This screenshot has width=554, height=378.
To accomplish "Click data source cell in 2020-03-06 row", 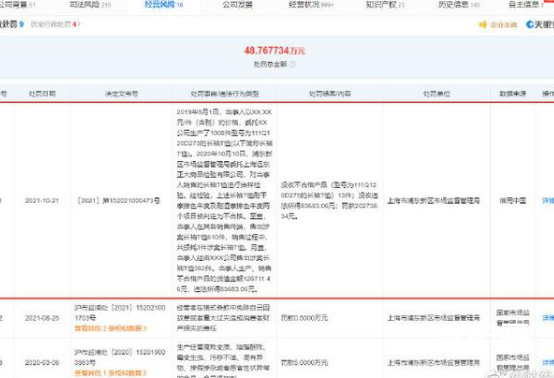I will tap(513, 363).
